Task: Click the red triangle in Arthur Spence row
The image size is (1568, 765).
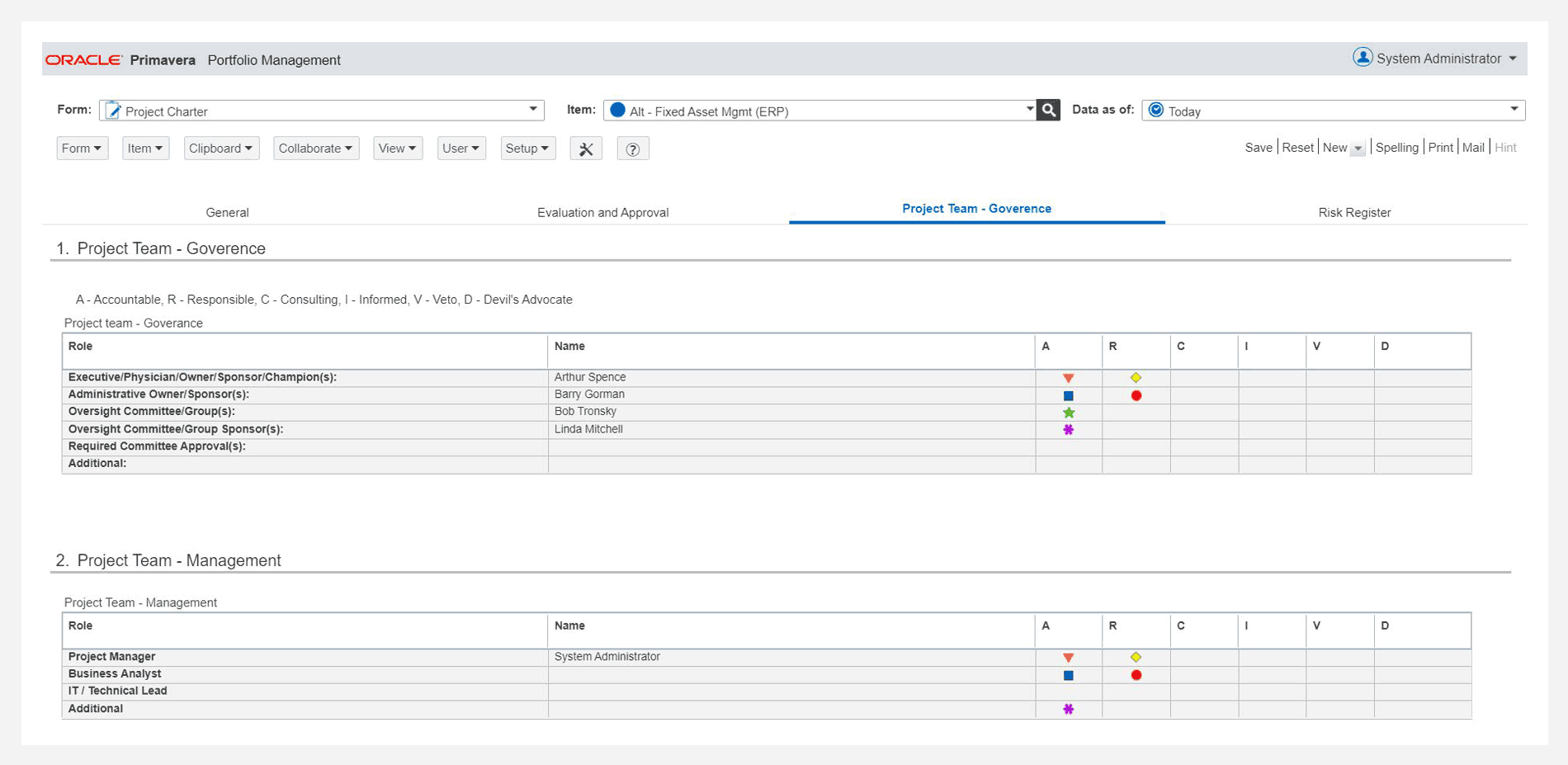Action: point(1068,378)
